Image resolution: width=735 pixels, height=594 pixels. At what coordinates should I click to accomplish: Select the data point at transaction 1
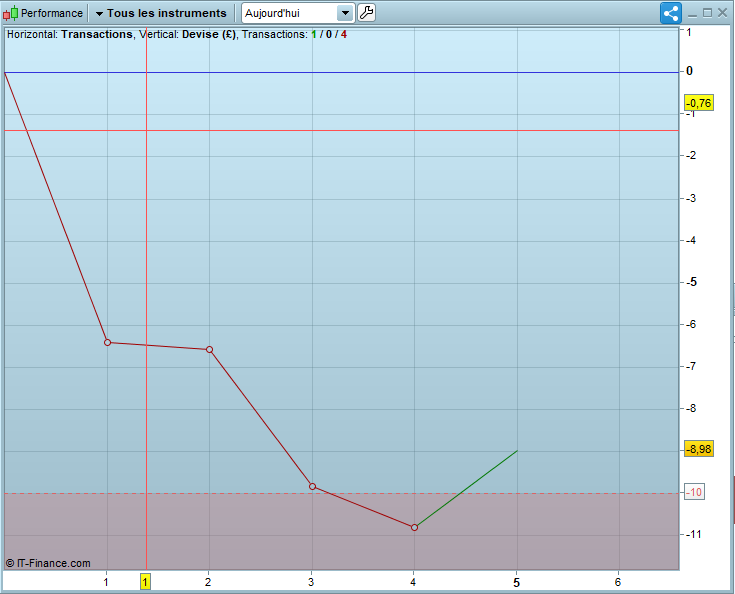(107, 342)
